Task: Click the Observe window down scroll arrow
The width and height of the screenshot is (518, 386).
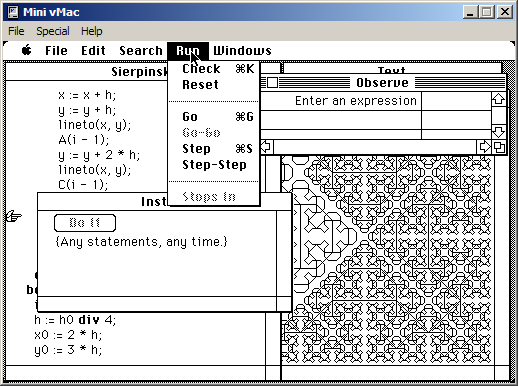Action: pyautogui.click(x=498, y=131)
